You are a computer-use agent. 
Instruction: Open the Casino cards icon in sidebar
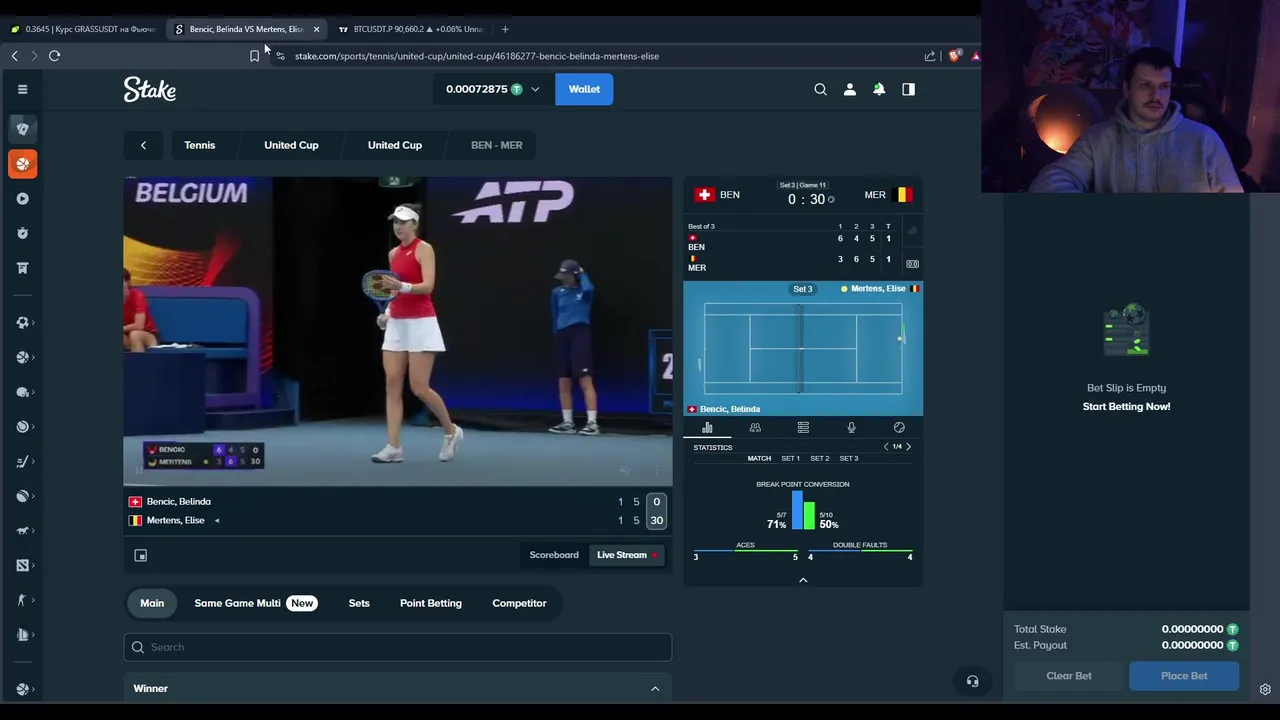pyautogui.click(x=22, y=128)
